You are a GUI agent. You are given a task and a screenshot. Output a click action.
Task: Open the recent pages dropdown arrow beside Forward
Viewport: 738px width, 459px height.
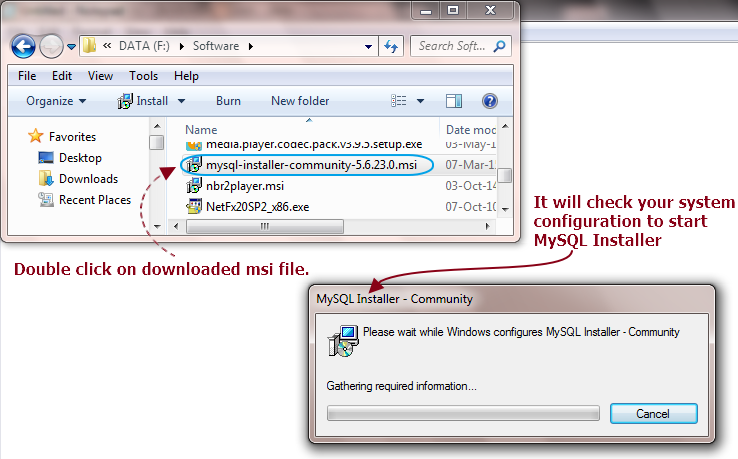click(x=72, y=47)
